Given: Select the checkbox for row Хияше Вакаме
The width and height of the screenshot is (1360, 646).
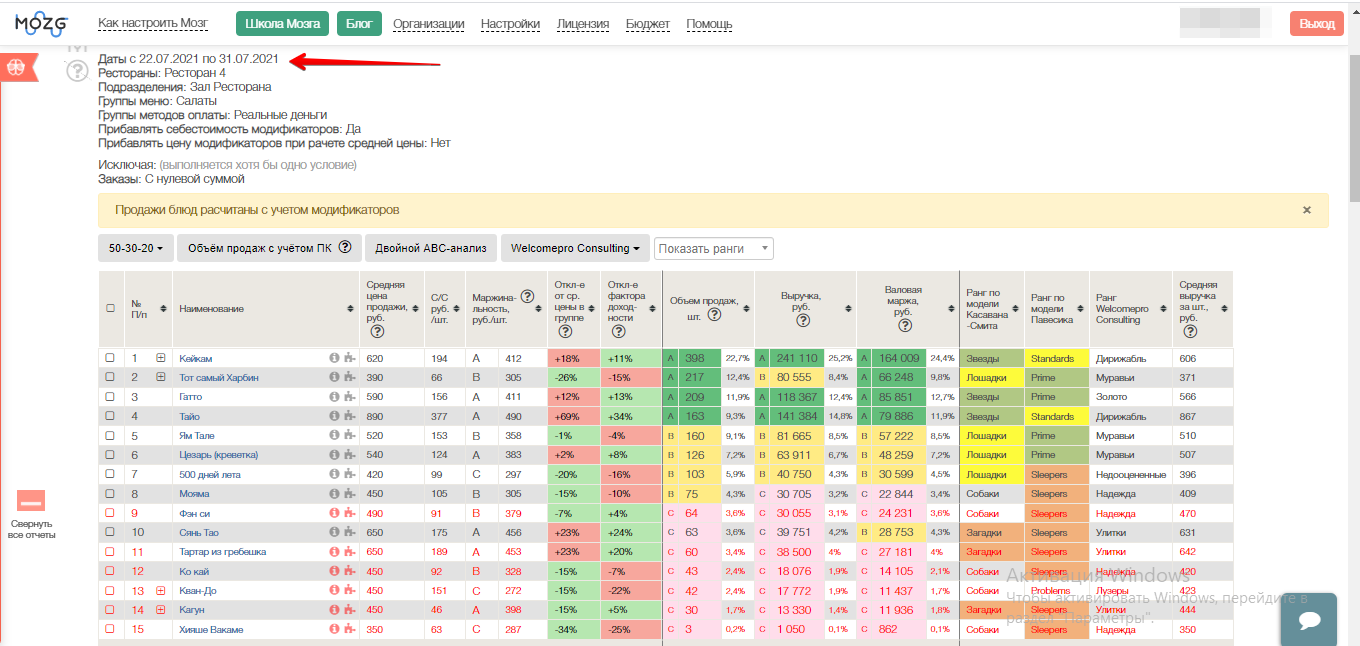Looking at the screenshot, I should coord(111,630).
